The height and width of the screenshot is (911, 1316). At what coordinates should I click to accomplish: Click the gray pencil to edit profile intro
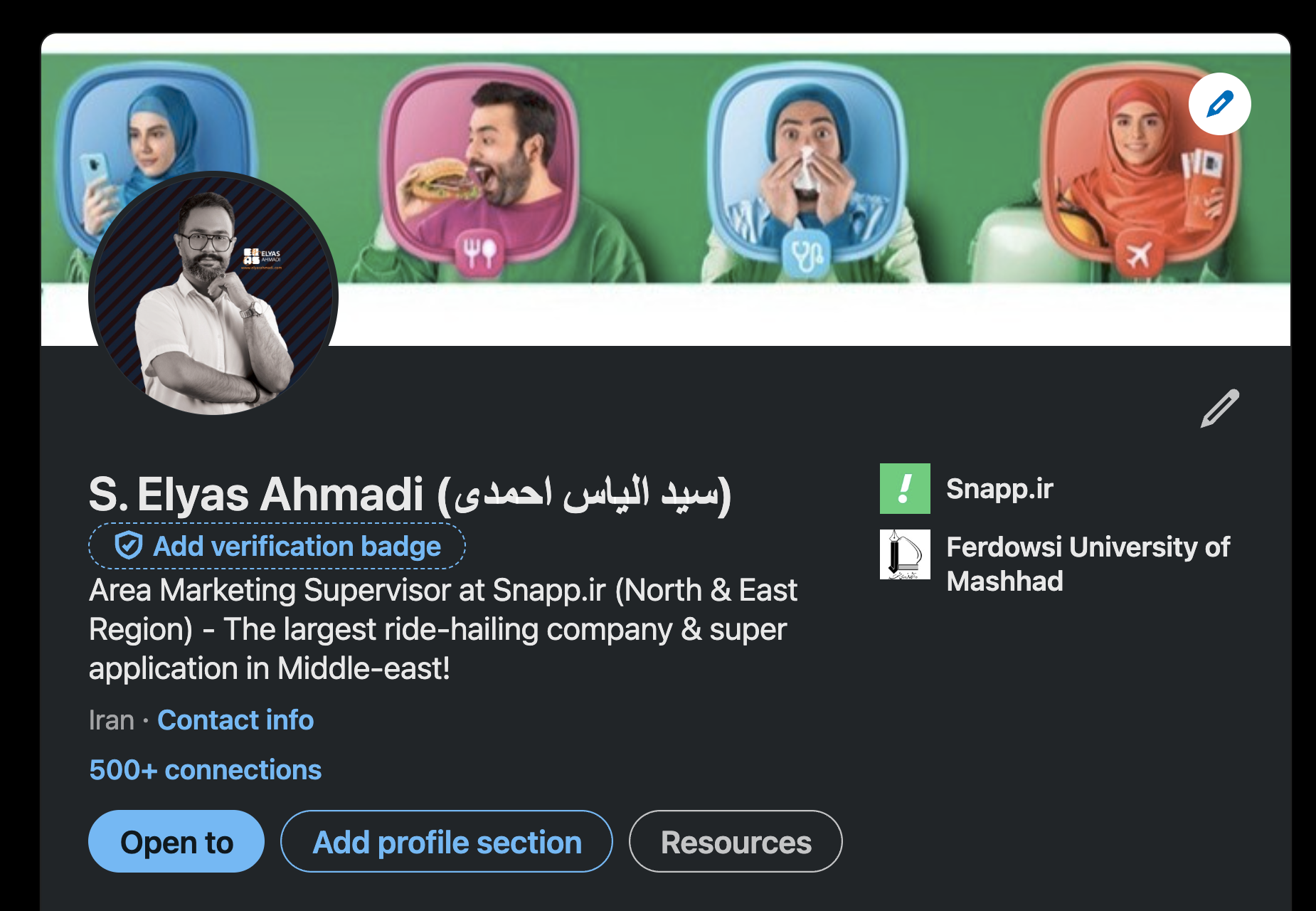pos(1219,409)
